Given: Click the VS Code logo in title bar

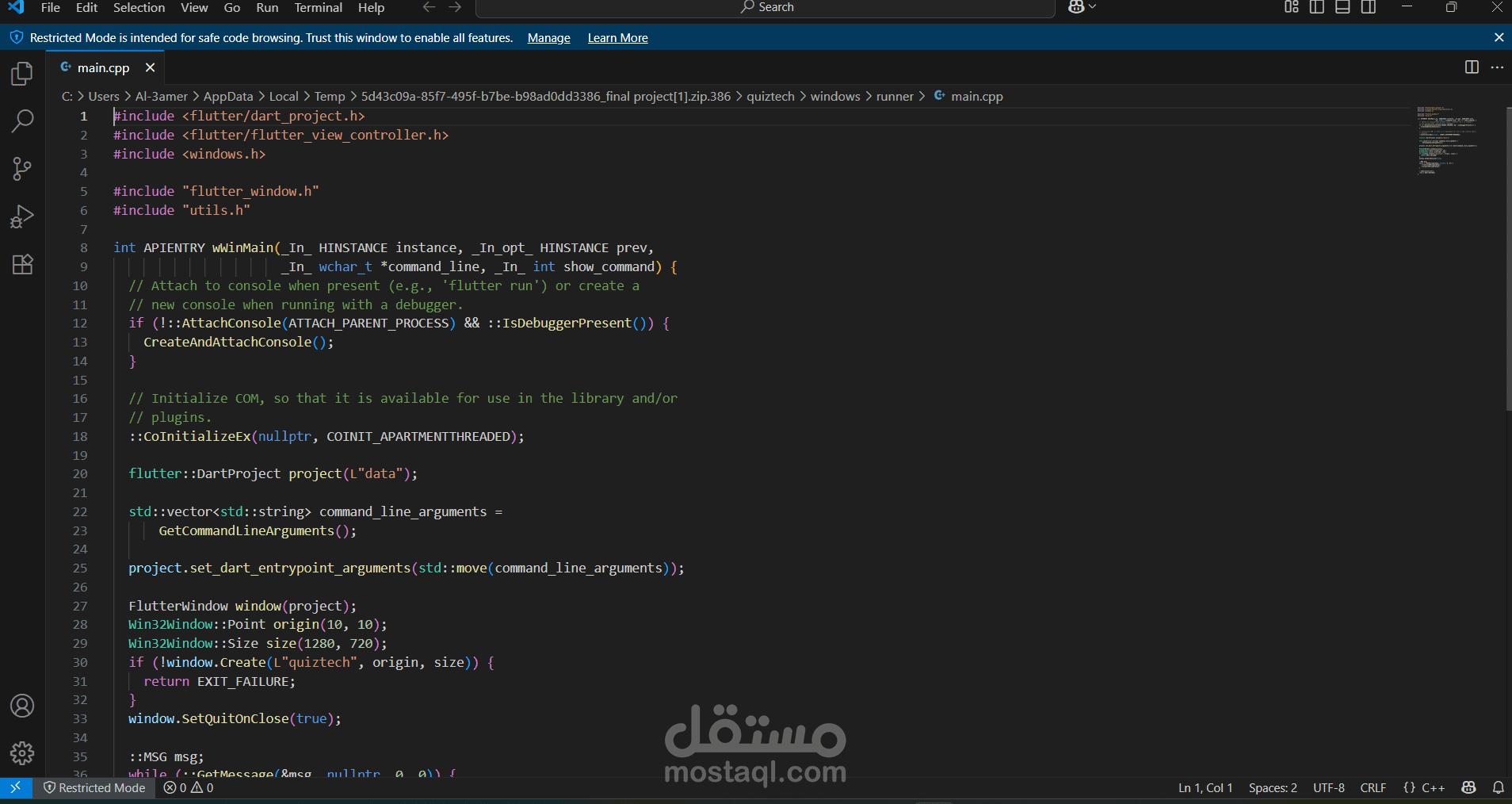Looking at the screenshot, I should pyautogui.click(x=16, y=7).
